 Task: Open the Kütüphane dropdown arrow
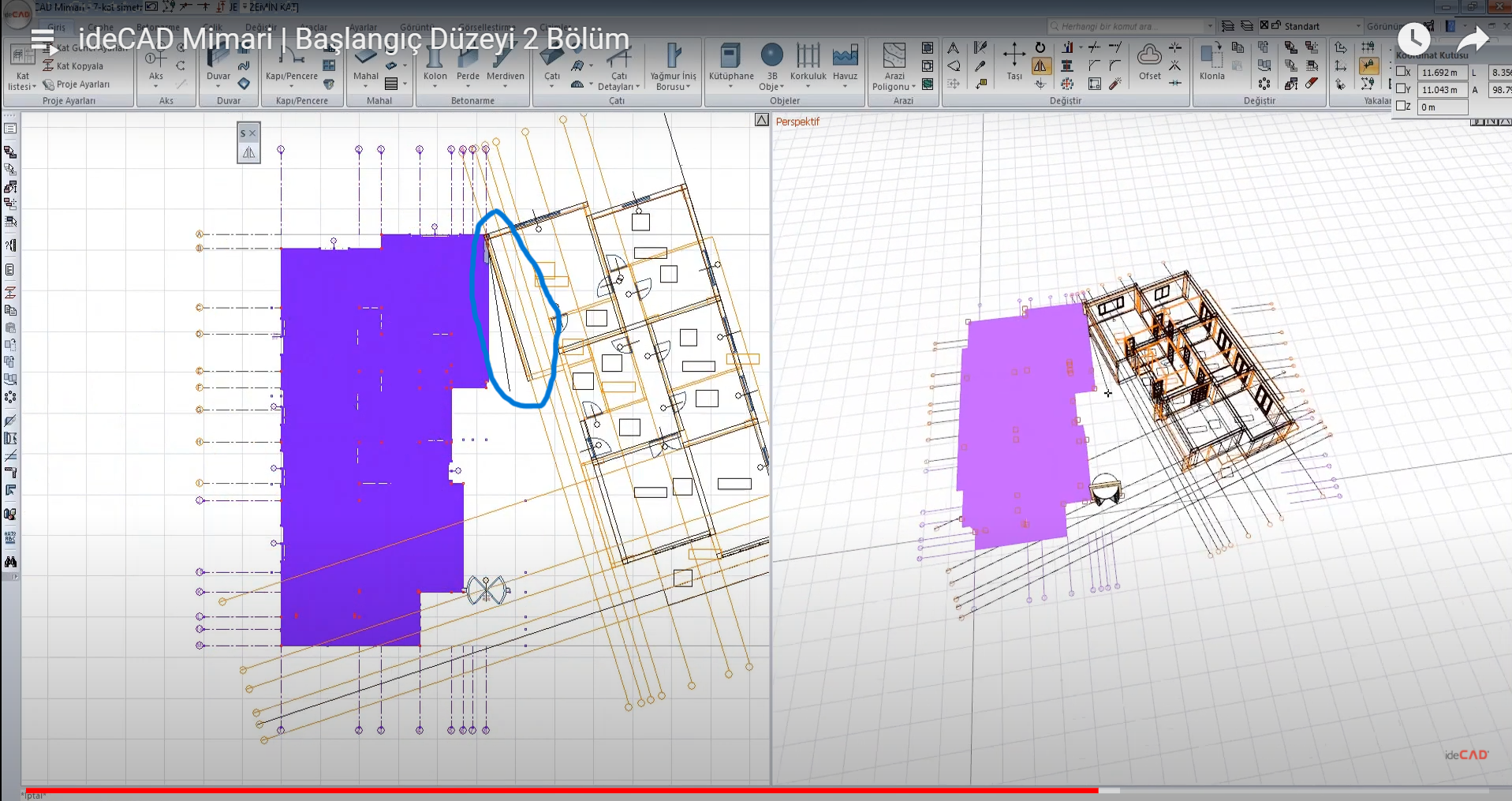coord(731,86)
